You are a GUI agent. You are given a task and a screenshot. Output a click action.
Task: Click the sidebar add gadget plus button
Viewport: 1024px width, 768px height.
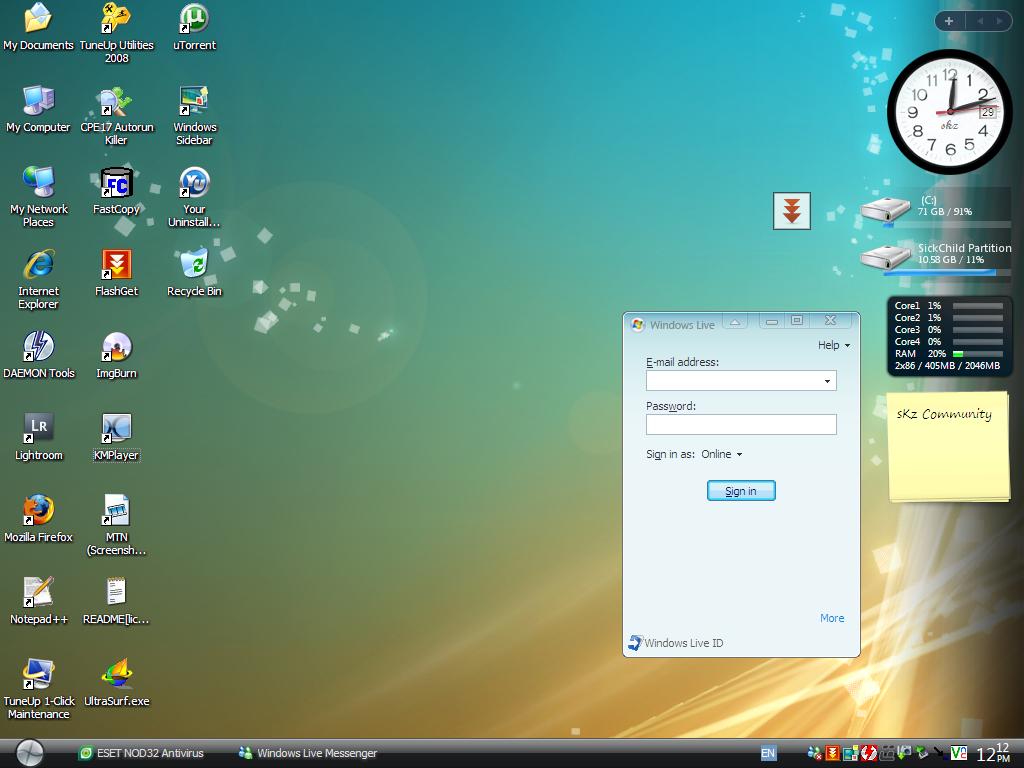[x=949, y=21]
